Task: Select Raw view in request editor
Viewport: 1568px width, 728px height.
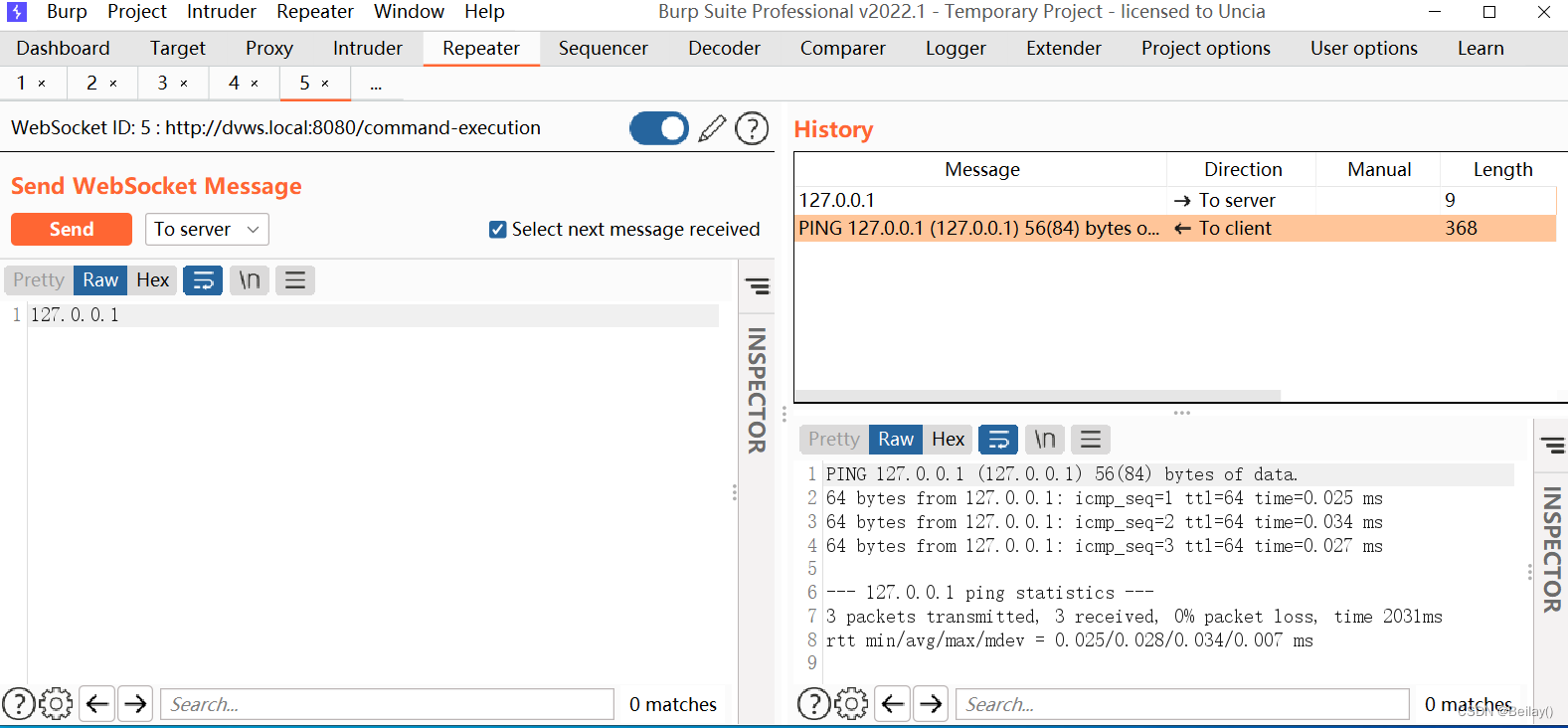Action: click(x=100, y=280)
